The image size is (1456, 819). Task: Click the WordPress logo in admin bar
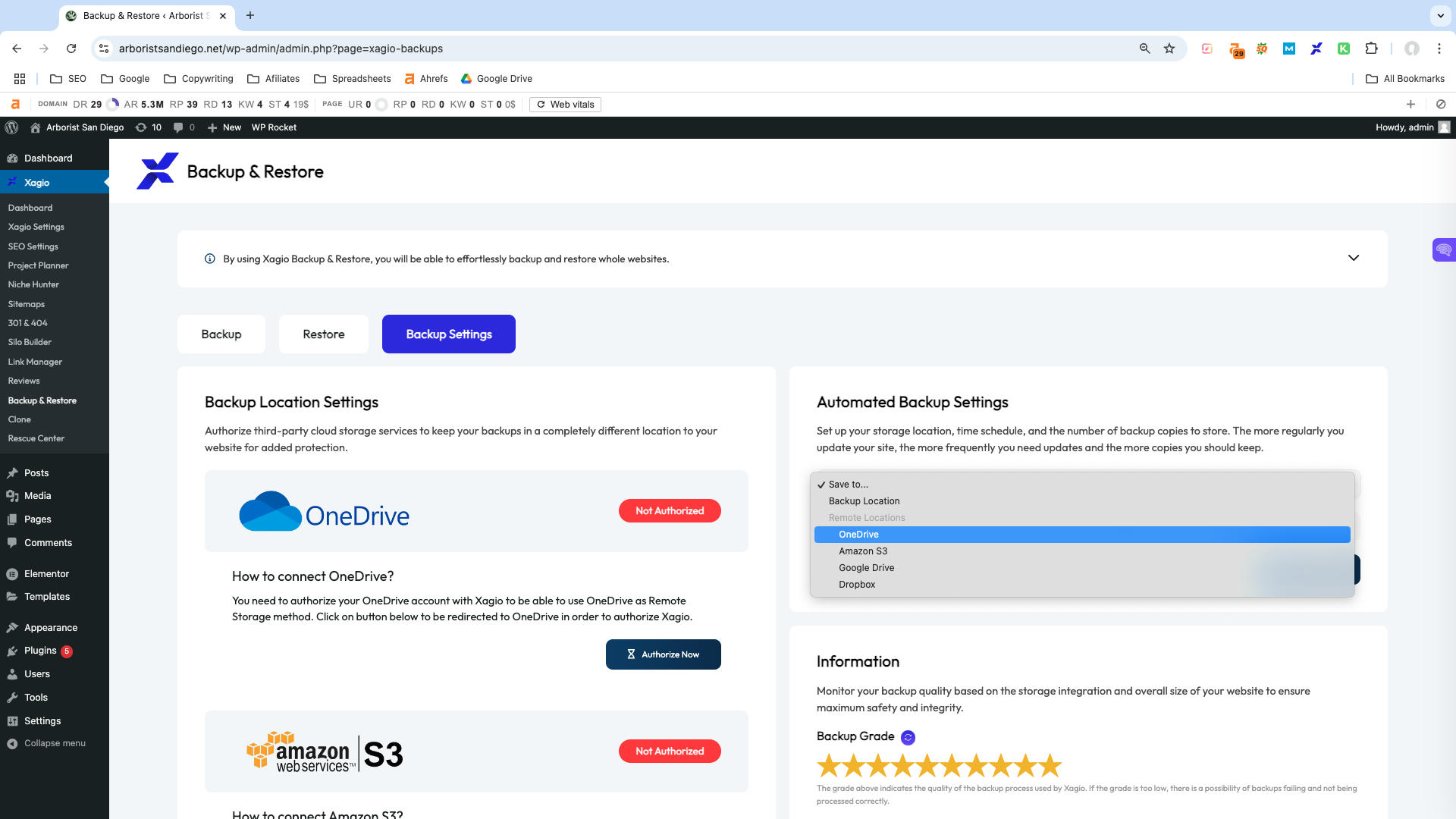pos(11,127)
